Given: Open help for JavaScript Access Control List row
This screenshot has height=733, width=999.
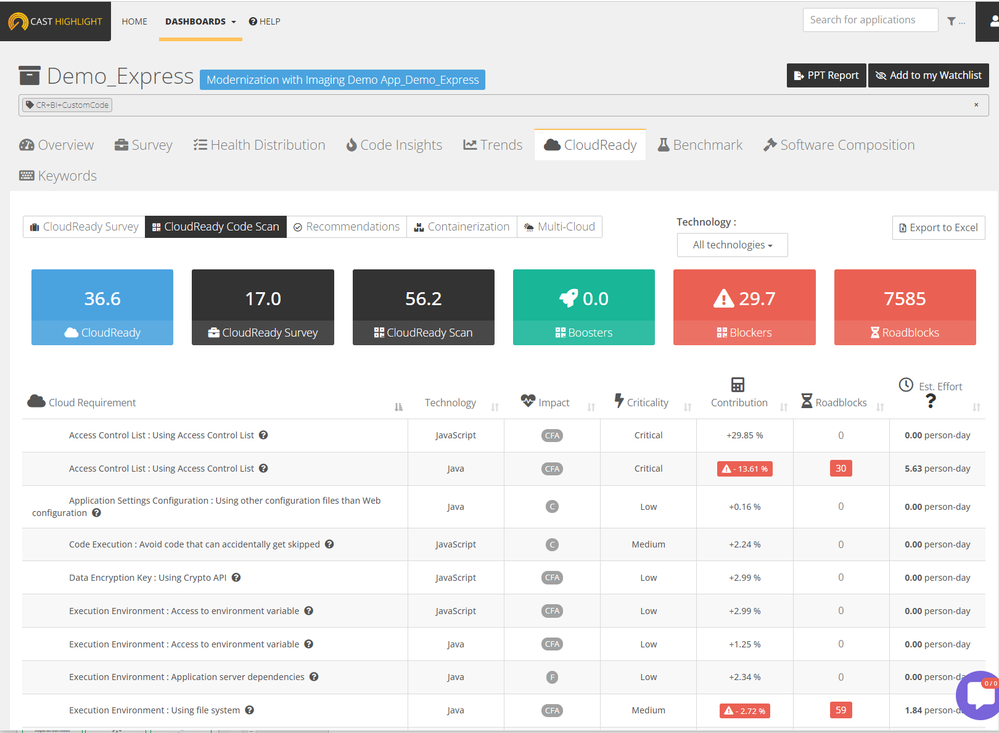Looking at the screenshot, I should tap(263, 435).
